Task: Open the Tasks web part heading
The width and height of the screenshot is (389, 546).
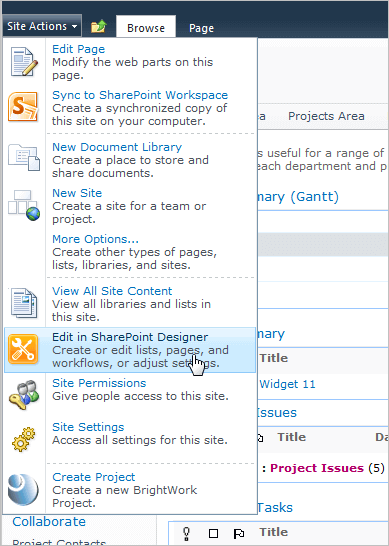Action: click(x=275, y=507)
